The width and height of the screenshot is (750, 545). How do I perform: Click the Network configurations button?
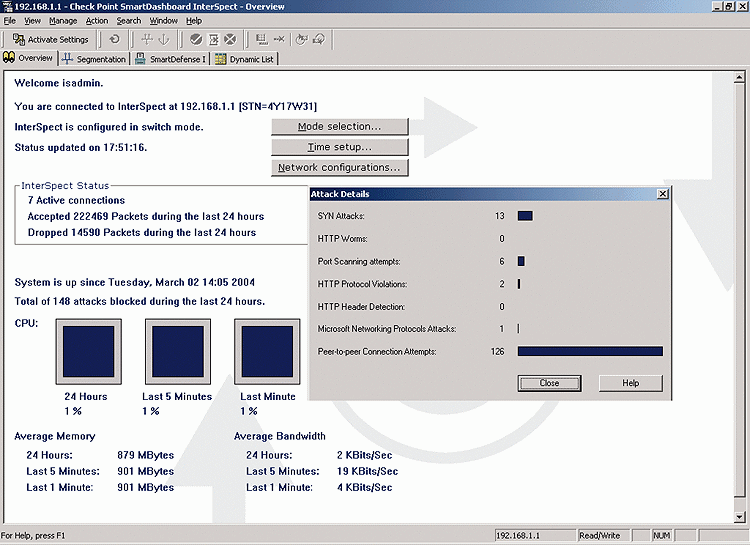tap(339, 168)
